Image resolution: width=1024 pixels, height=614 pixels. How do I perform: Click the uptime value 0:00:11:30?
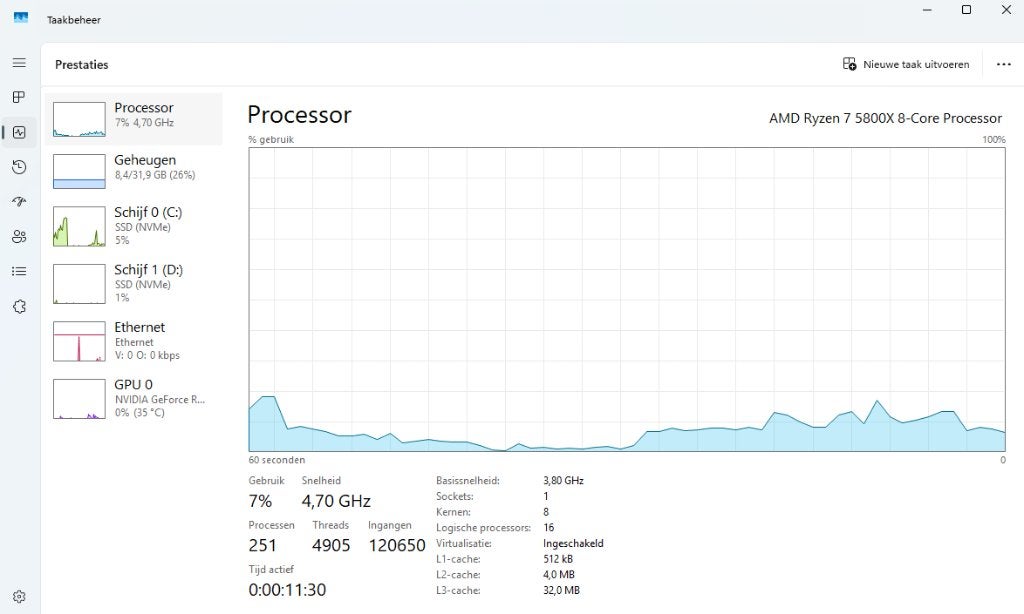point(287,590)
